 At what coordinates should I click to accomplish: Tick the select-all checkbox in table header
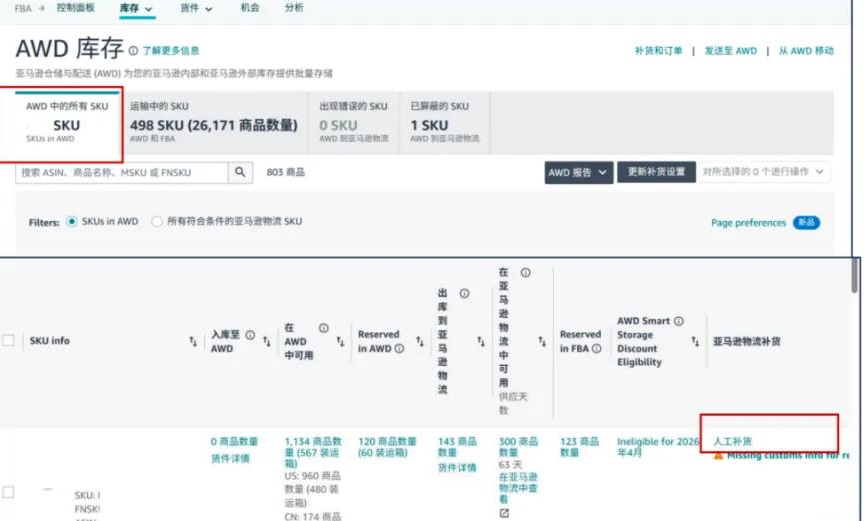(x=8, y=340)
